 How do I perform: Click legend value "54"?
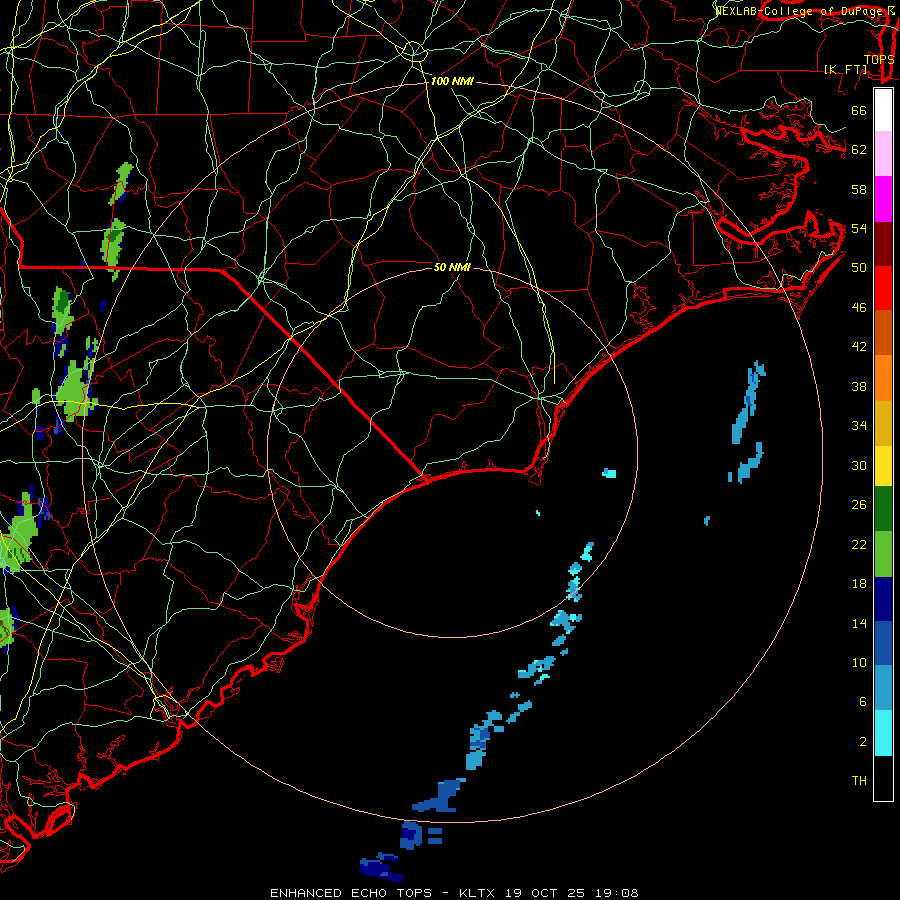point(859,228)
